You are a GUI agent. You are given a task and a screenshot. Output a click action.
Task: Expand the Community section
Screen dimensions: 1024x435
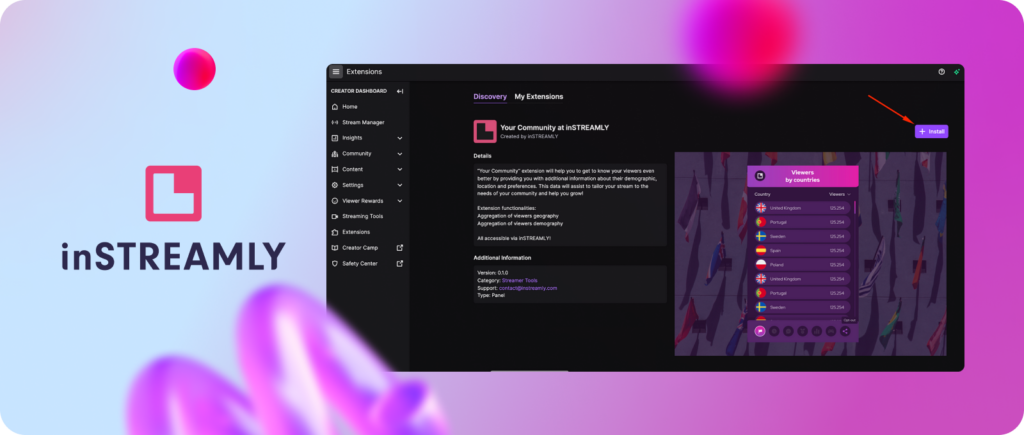(400, 153)
